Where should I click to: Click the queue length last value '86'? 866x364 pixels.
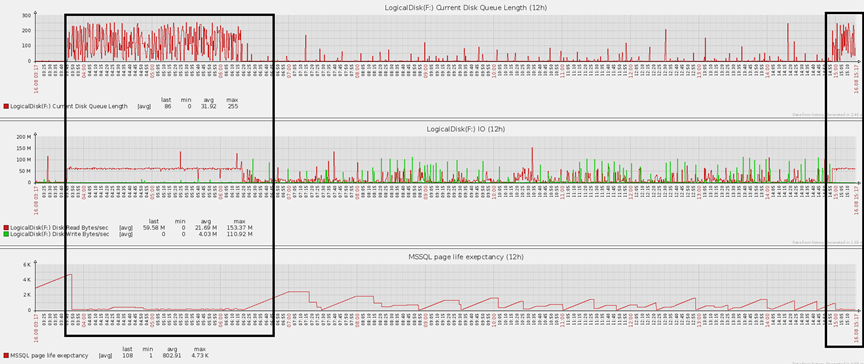coord(167,106)
